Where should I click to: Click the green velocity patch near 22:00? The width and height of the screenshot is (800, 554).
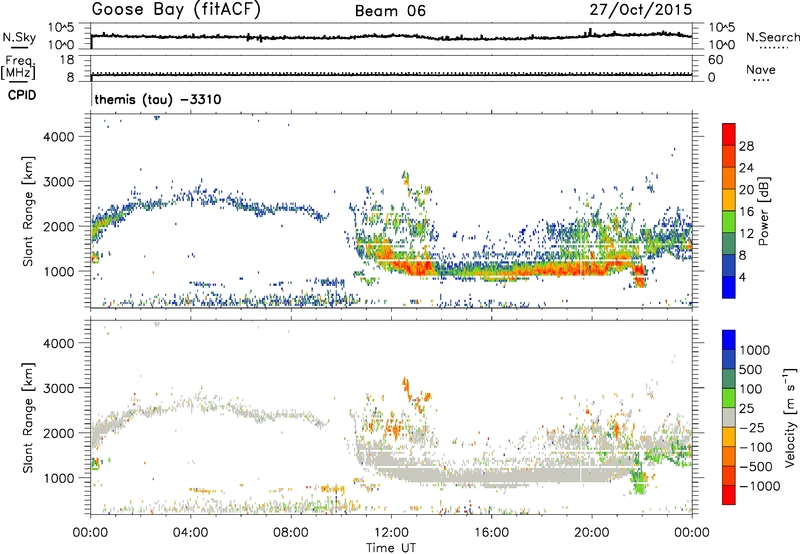click(638, 482)
